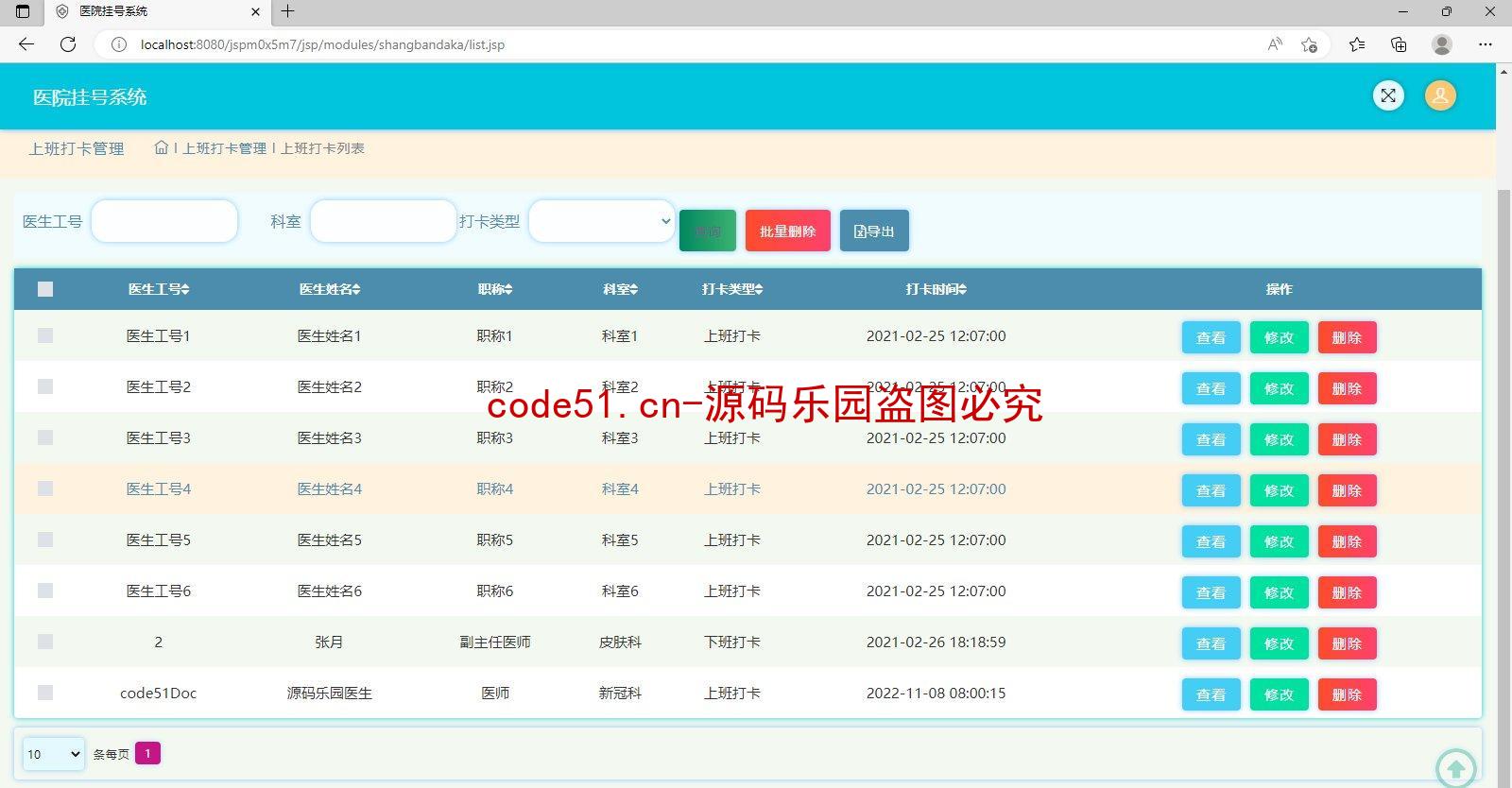Screen dimensions: 1512x788
Task: Focus the 医生工号 search input
Action: 164,221
